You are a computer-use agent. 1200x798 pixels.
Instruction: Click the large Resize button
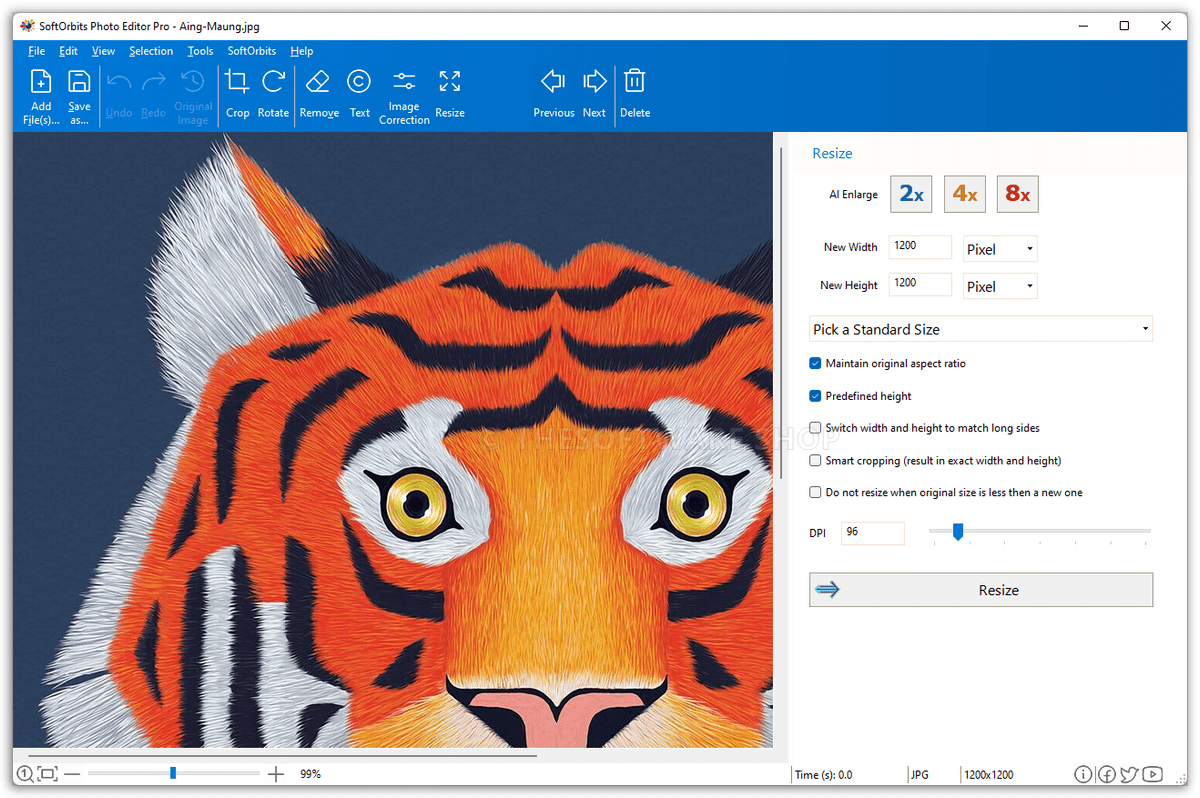981,590
